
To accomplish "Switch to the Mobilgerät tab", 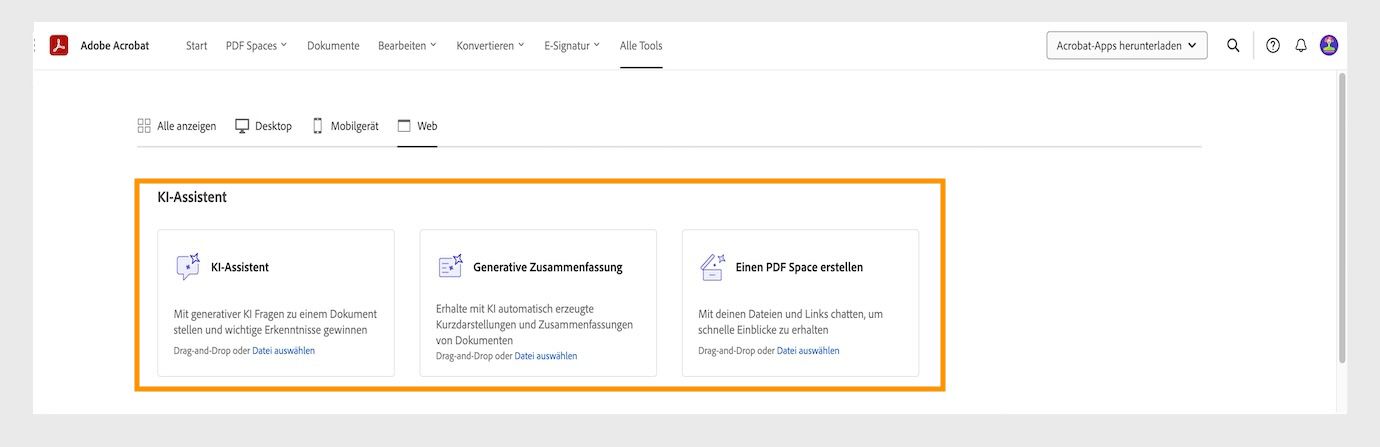I will (x=346, y=126).
